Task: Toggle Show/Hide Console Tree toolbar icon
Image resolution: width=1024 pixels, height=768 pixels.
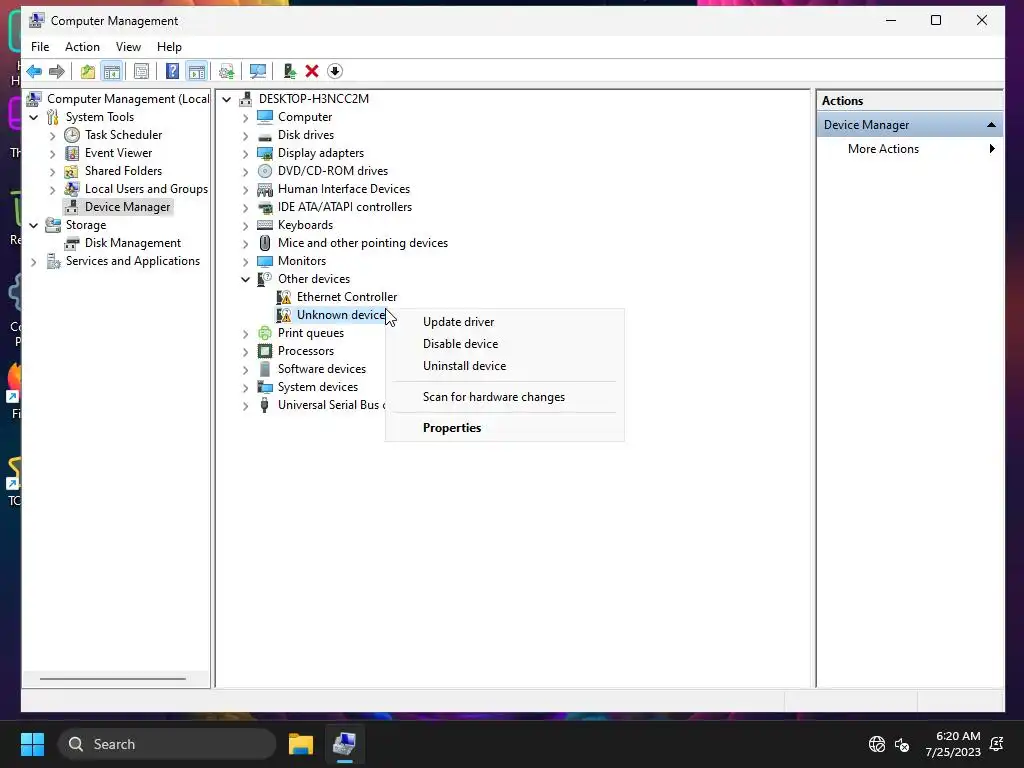Action: tap(112, 71)
